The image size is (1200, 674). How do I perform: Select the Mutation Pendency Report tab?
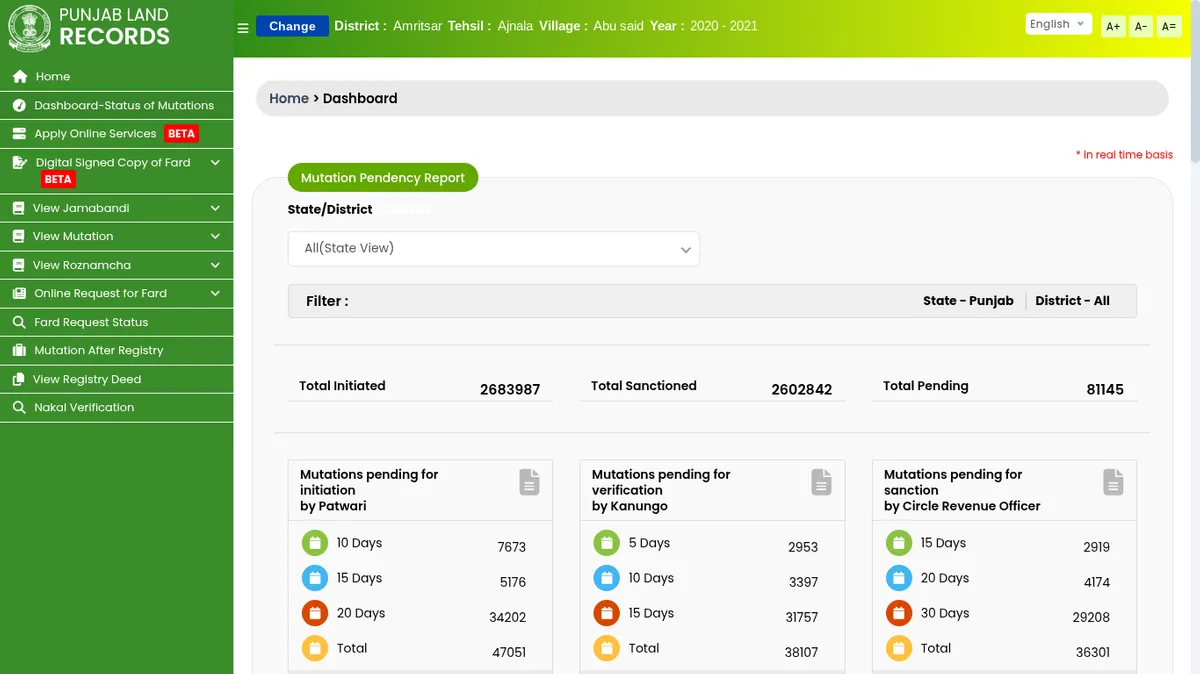tap(383, 178)
